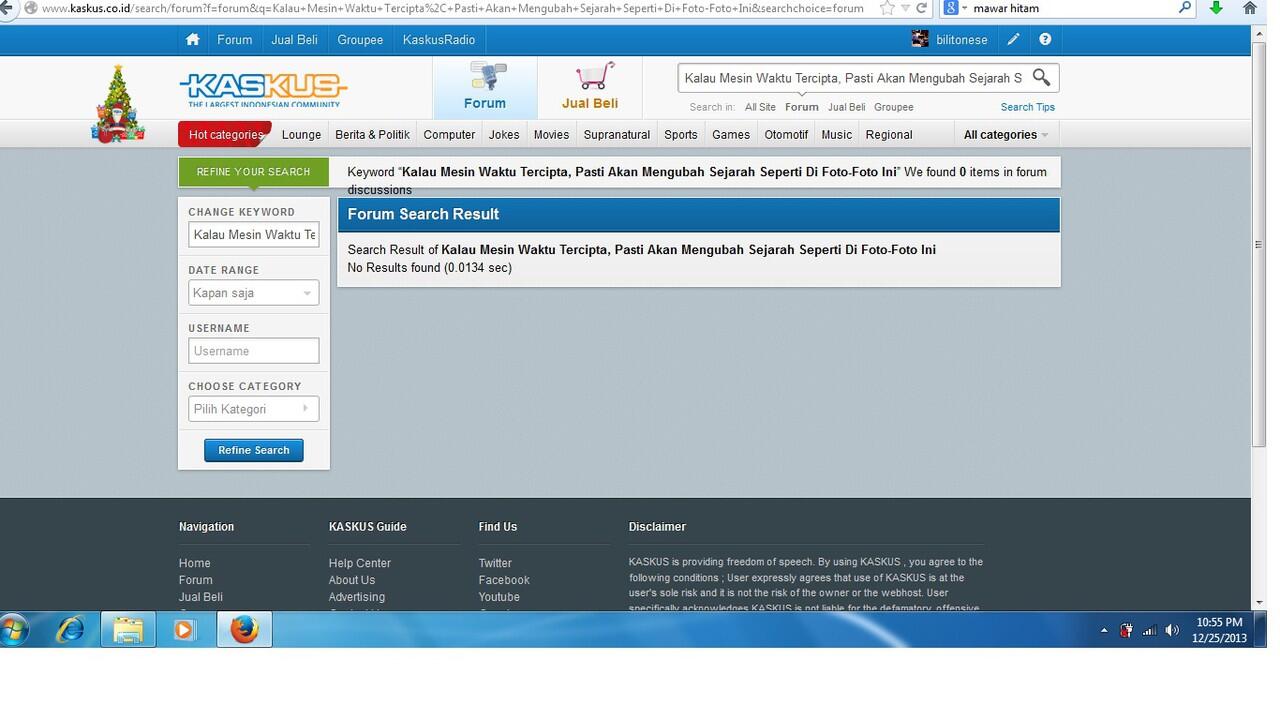Viewport: 1280px width, 720px height.
Task: Click the pencil edit icon in top bar
Action: coord(1014,40)
